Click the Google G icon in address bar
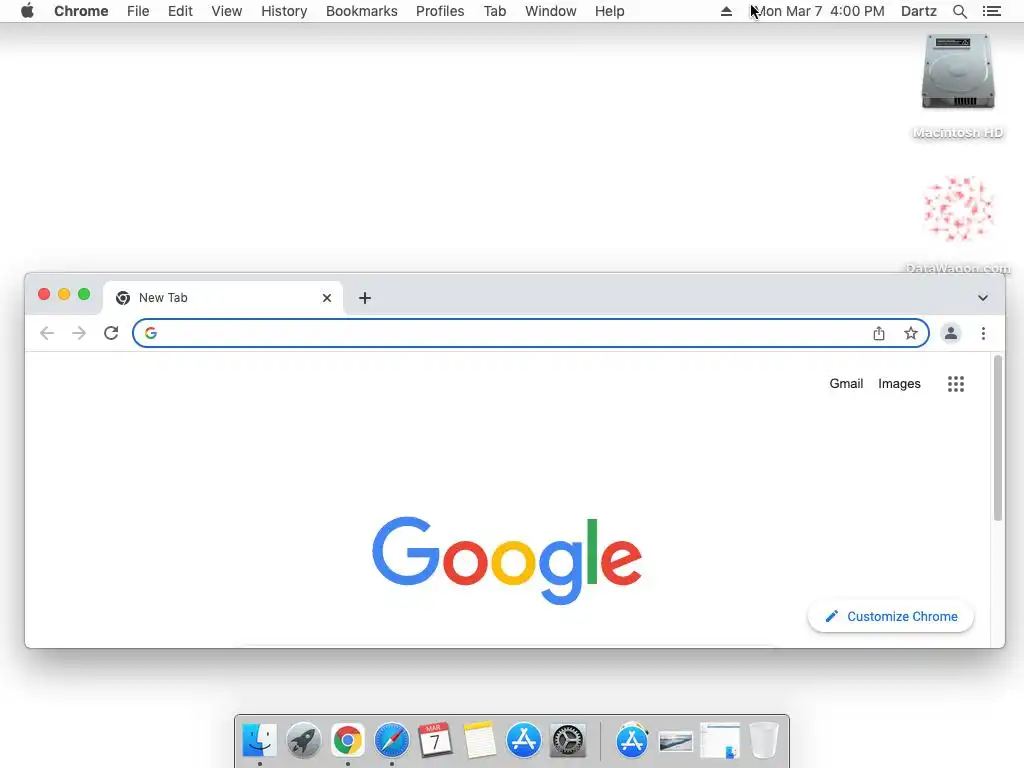The height and width of the screenshot is (768, 1024). pos(151,333)
